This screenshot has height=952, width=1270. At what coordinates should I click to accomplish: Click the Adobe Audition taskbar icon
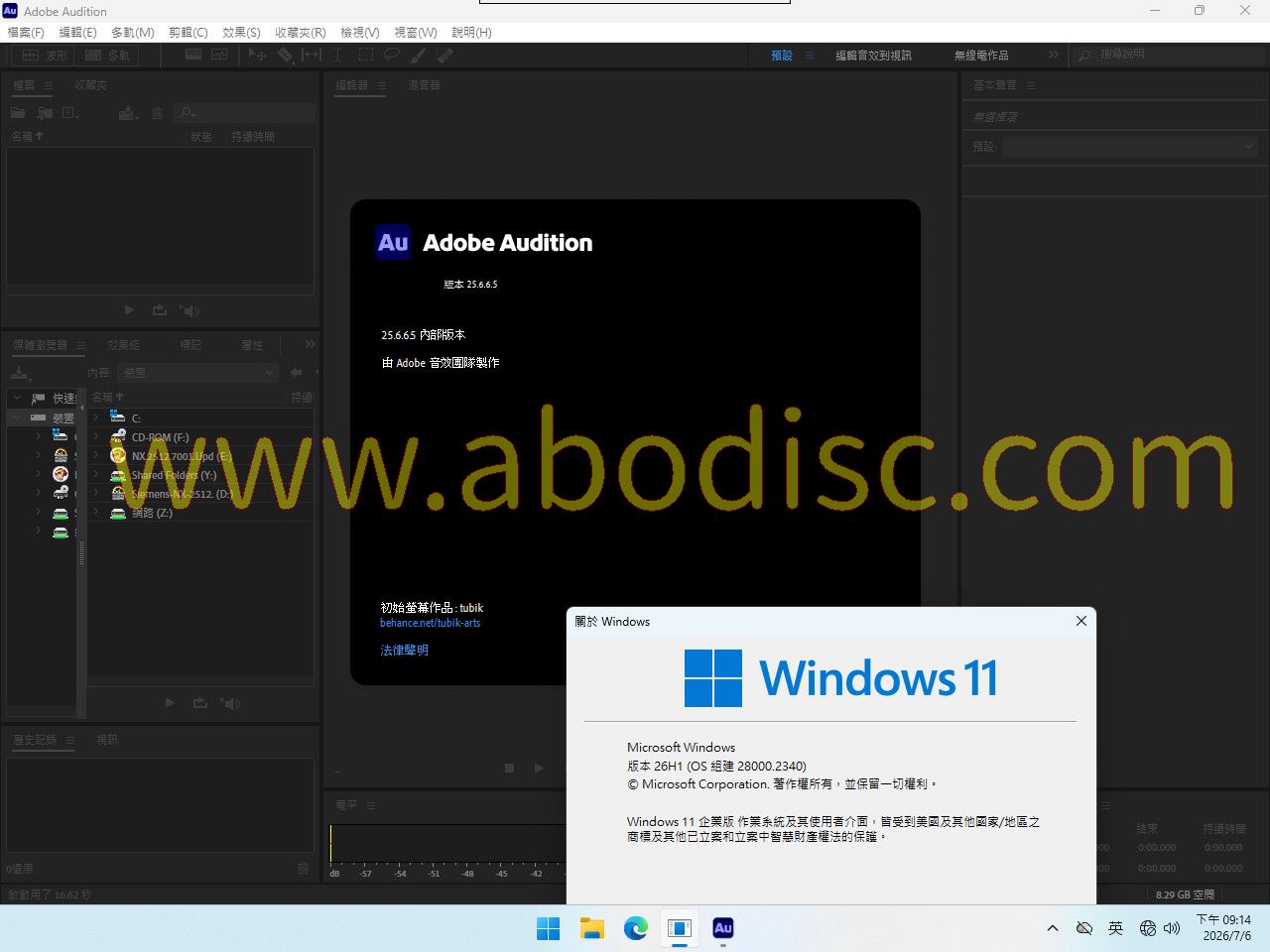723,928
